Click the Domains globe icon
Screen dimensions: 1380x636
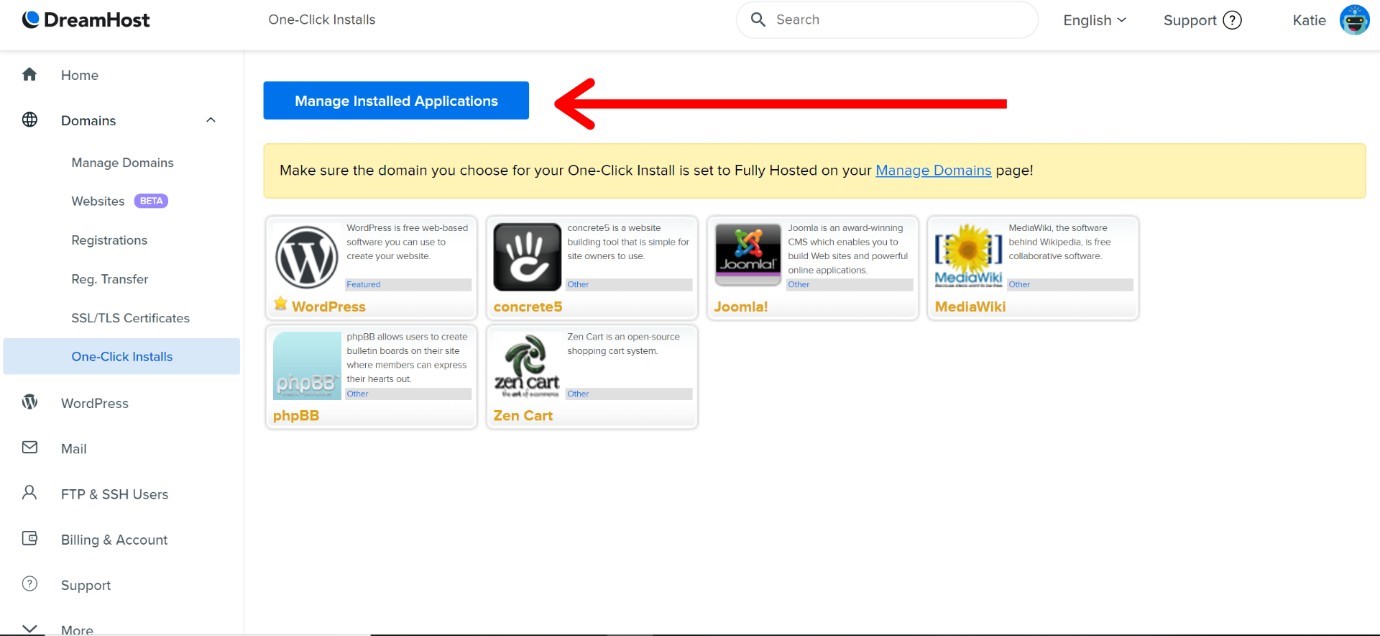click(30, 120)
